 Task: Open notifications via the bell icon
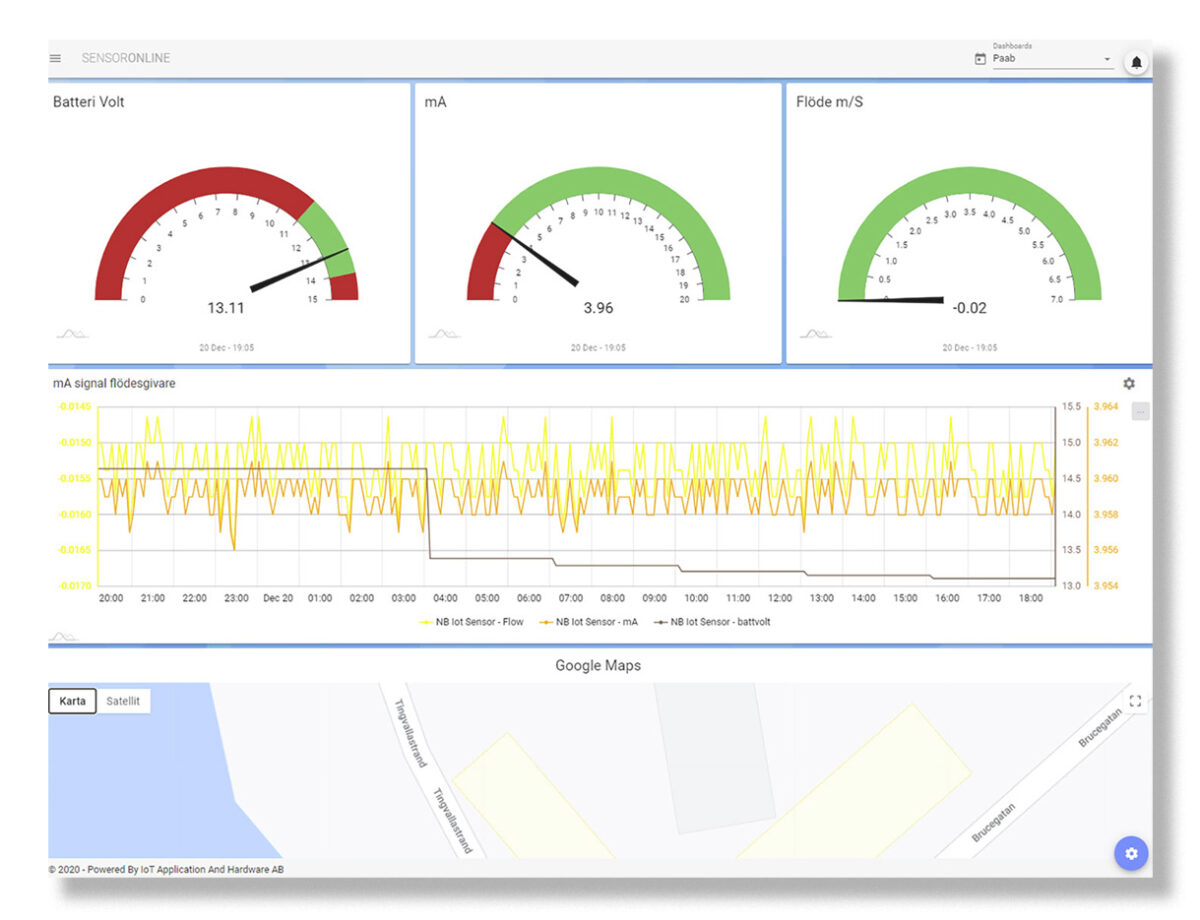(1136, 61)
